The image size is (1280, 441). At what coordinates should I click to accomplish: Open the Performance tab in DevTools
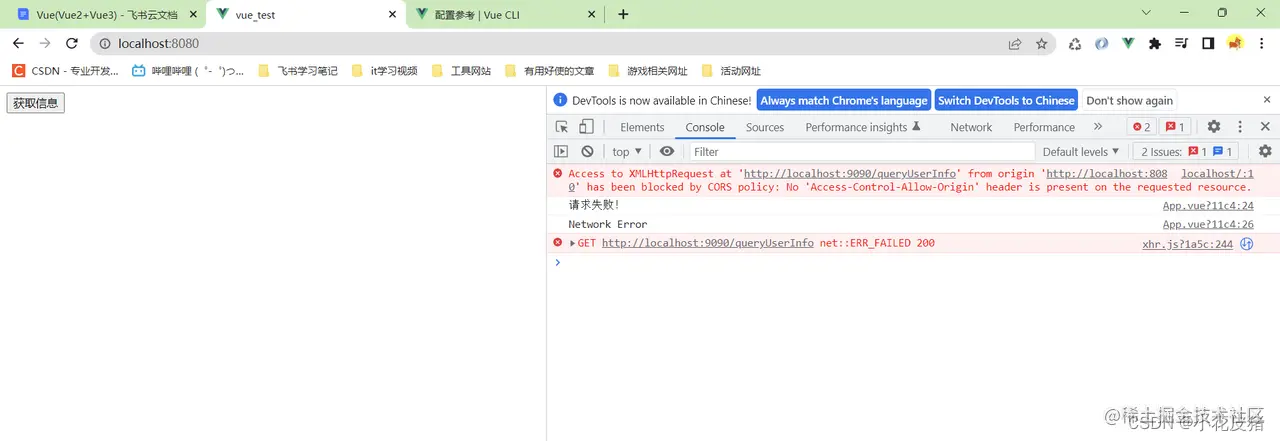click(x=1044, y=127)
